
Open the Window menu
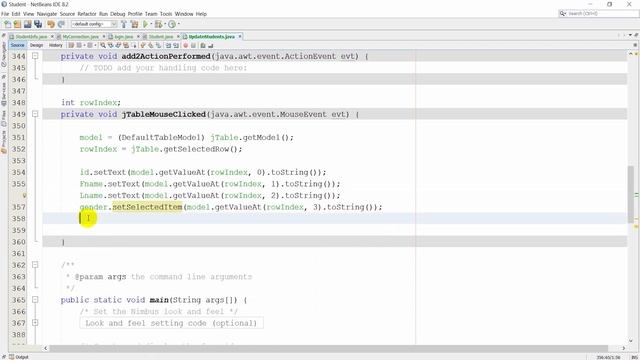click(184, 14)
